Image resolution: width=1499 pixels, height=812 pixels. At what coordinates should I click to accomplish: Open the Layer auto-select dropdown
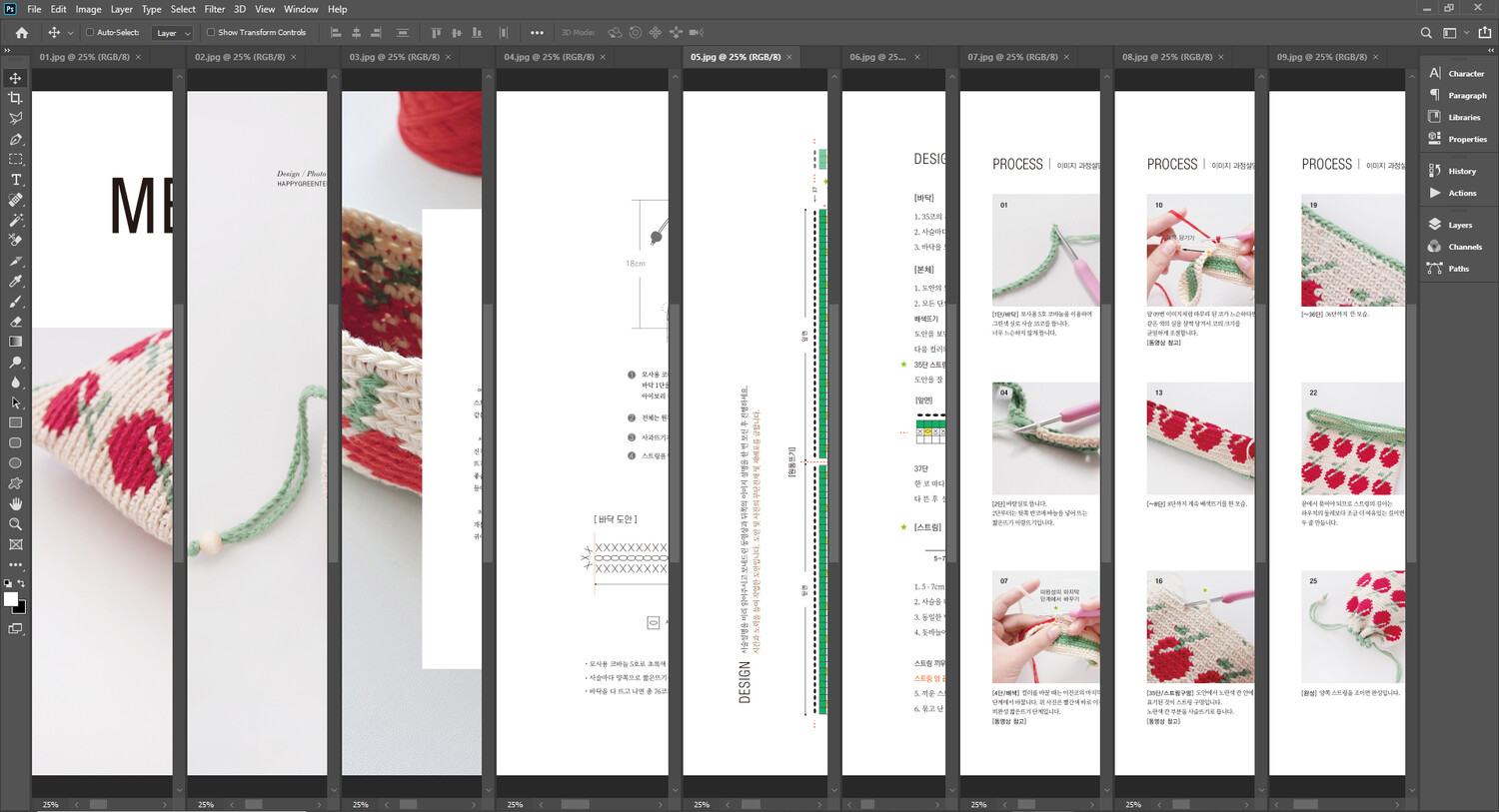172,33
